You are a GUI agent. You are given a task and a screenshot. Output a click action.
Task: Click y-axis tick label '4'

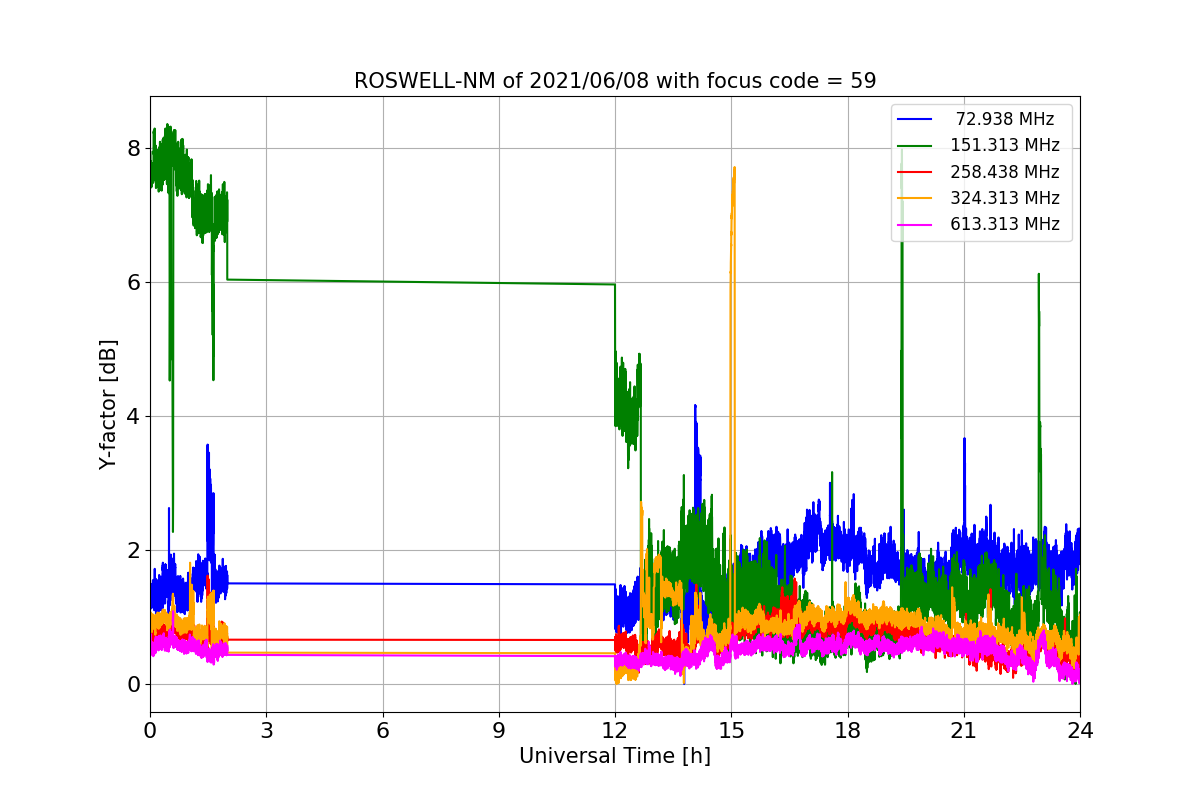[134, 417]
